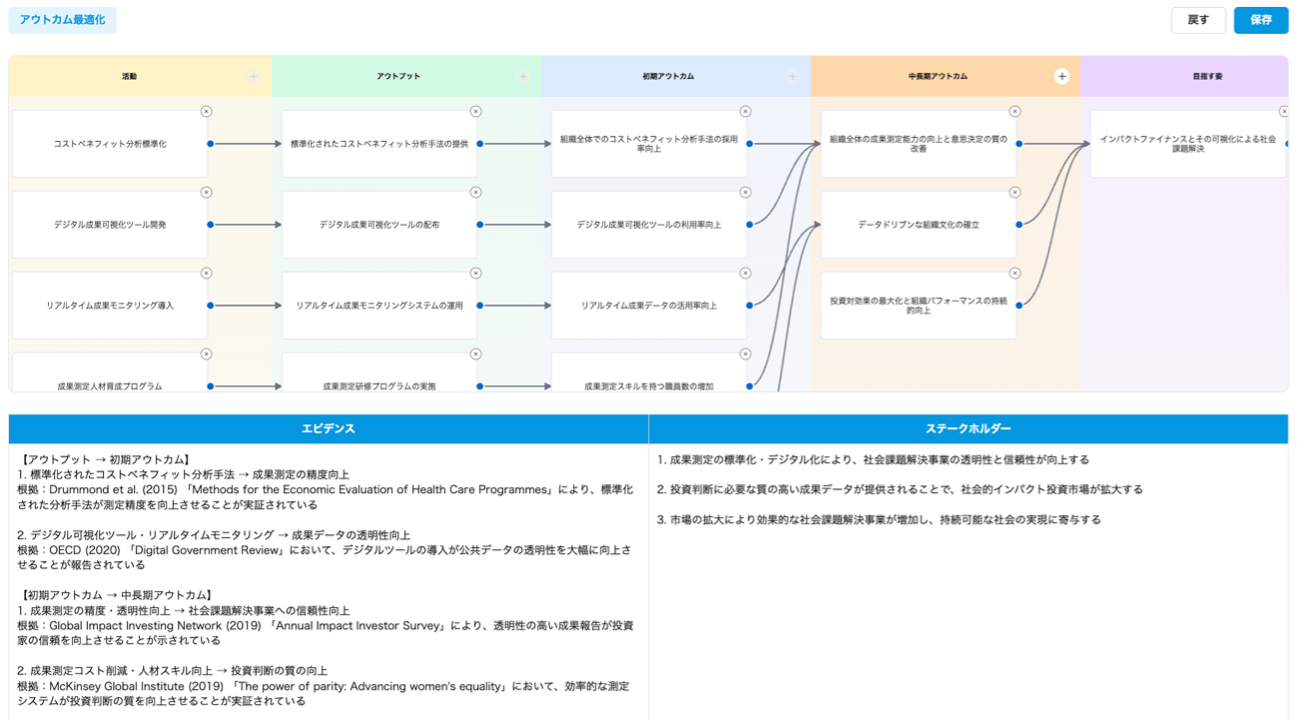Delete the デジタル成果可視化ツール開発 card with its x icon
This screenshot has width=1304, height=724.
point(206,192)
